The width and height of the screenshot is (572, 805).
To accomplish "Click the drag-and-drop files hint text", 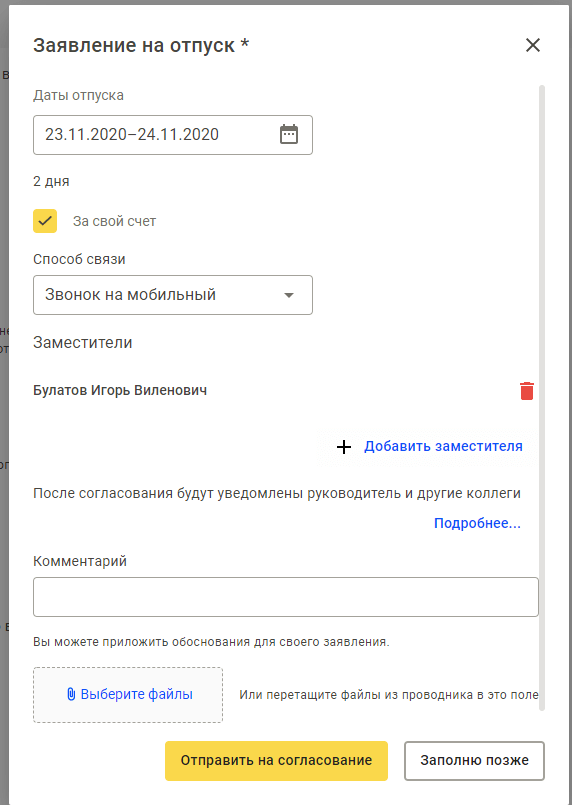I will (x=389, y=695).
